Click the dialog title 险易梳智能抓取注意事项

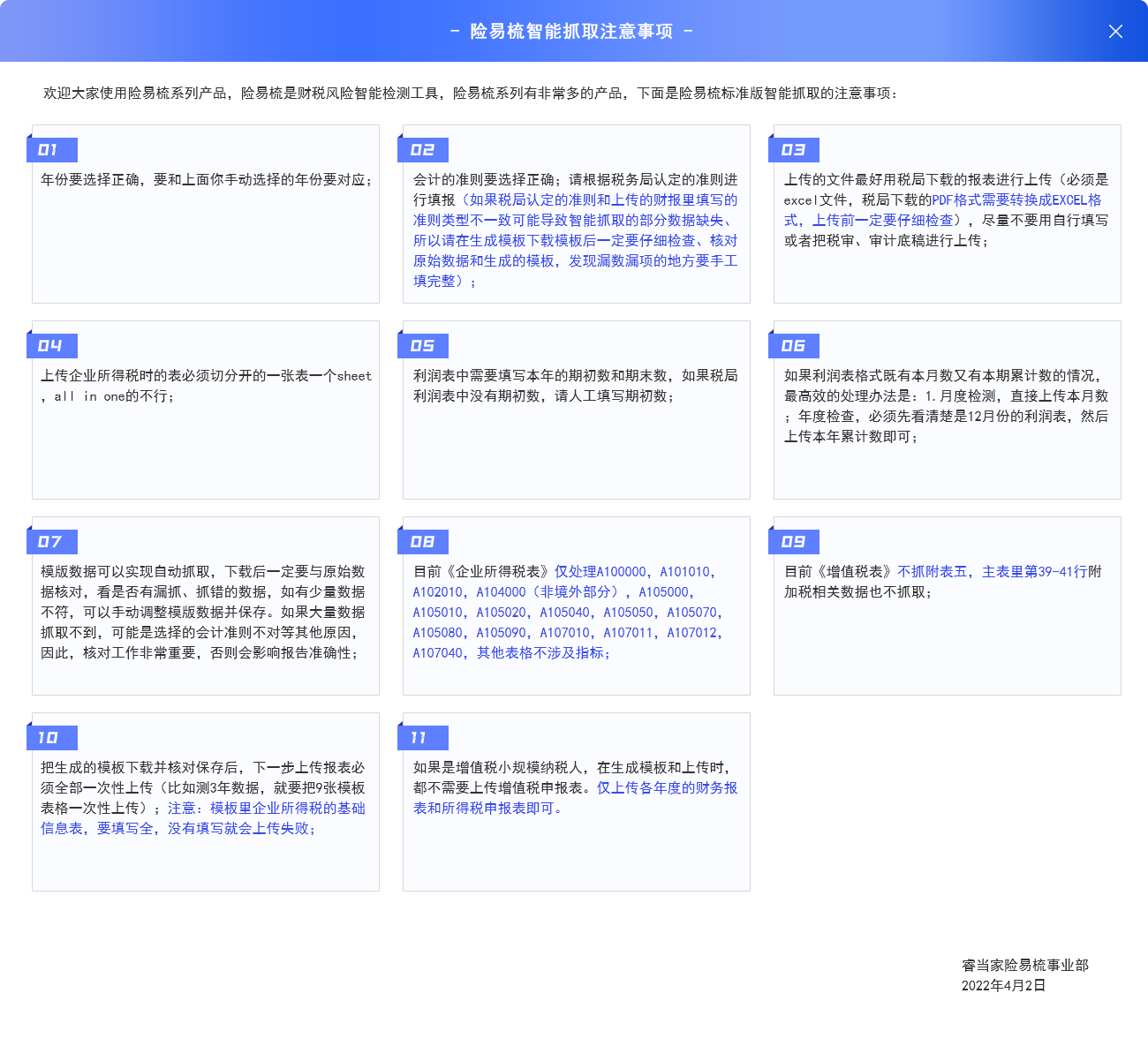pos(571,32)
